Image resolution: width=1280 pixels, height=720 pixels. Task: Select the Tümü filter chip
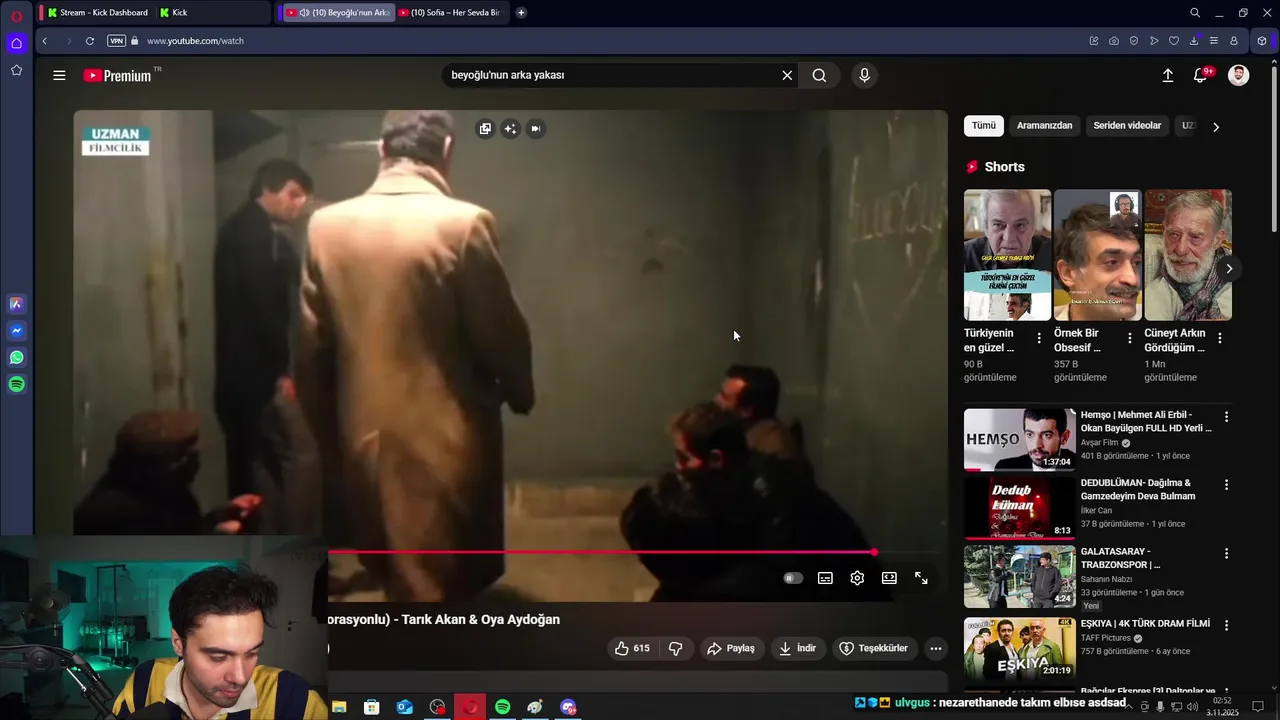(984, 126)
